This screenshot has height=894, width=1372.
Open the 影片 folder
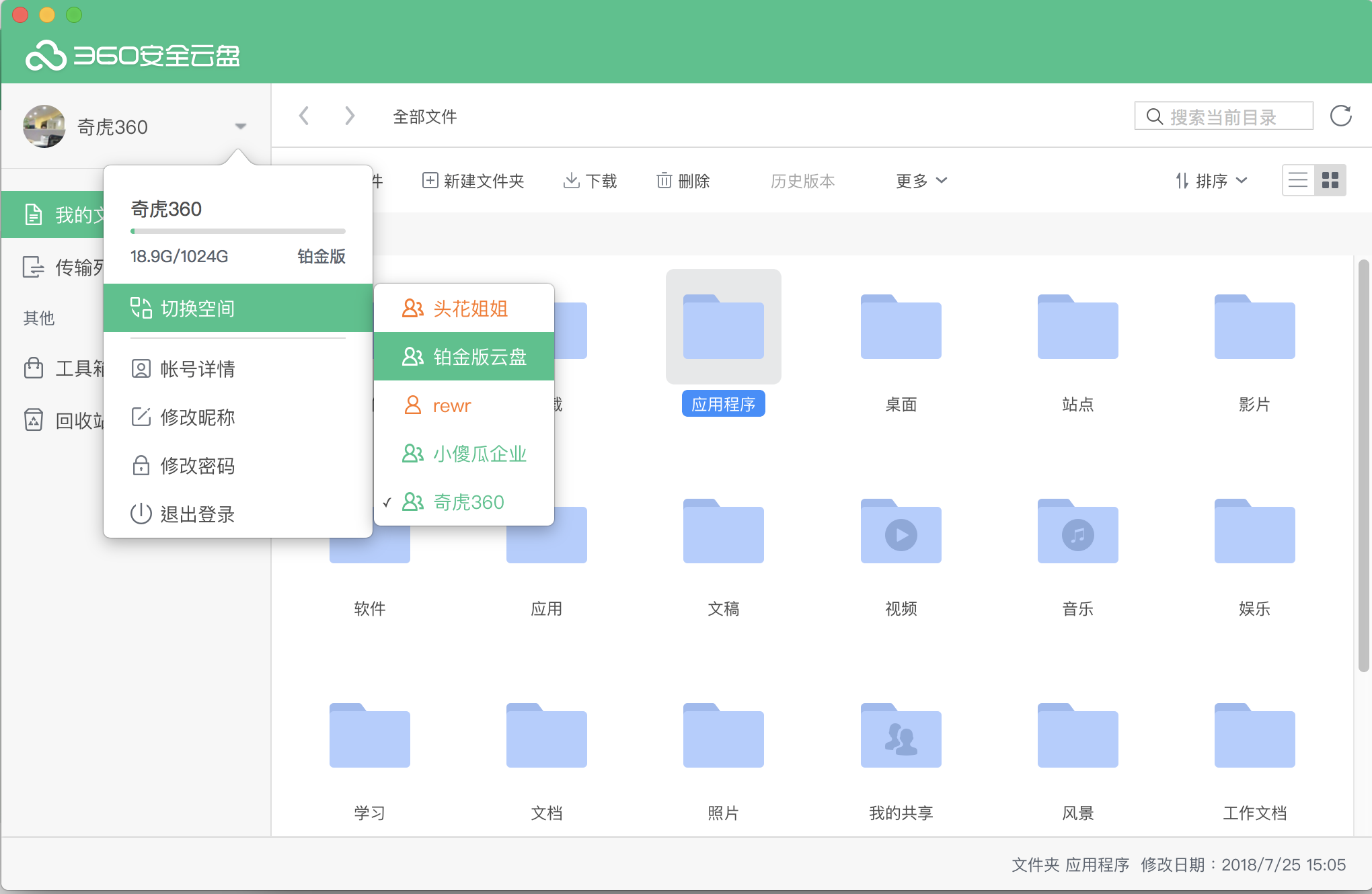click(1254, 327)
